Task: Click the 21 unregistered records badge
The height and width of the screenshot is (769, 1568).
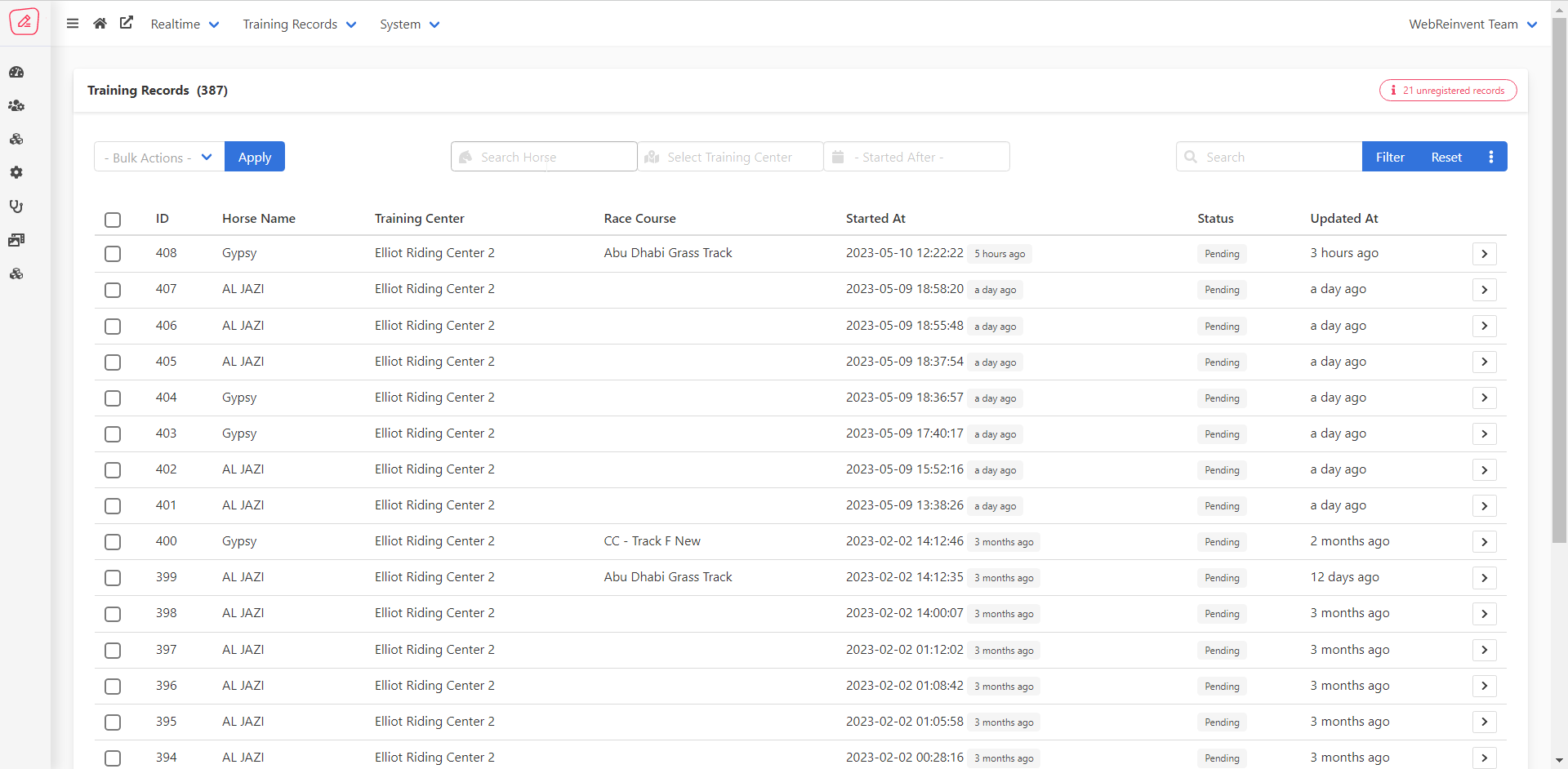Action: (1448, 91)
